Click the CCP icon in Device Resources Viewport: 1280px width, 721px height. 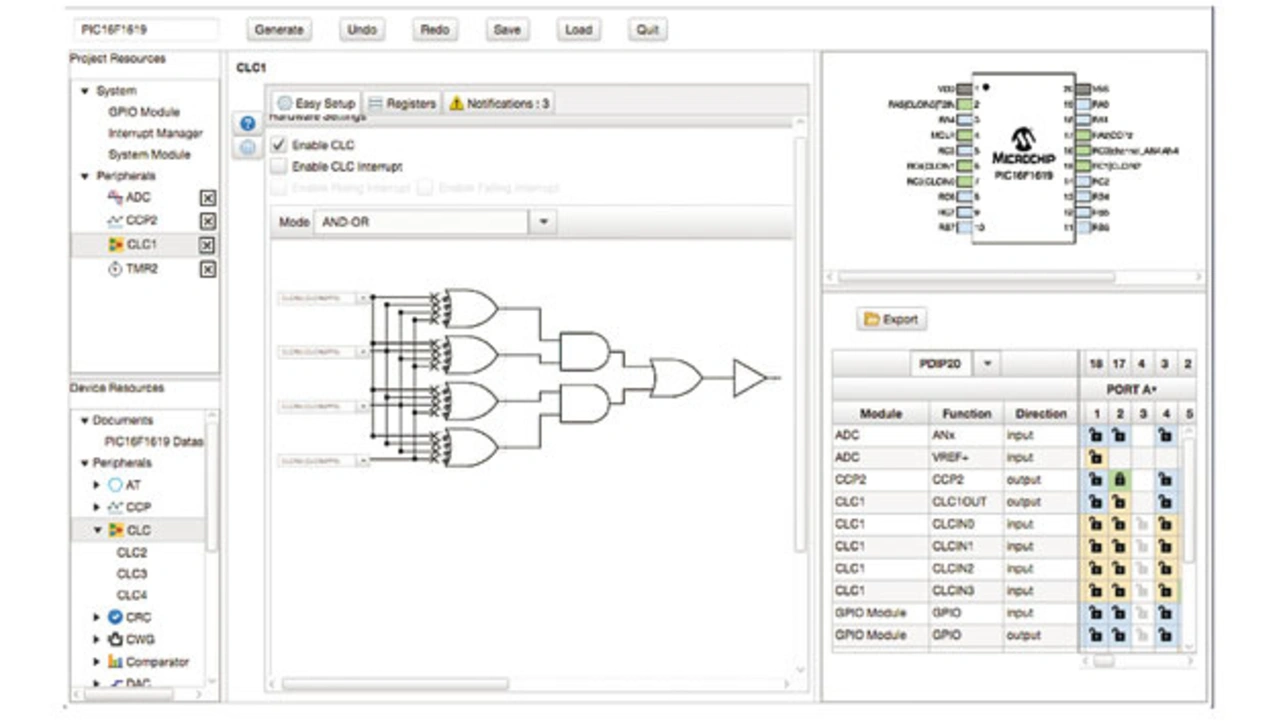[115, 507]
